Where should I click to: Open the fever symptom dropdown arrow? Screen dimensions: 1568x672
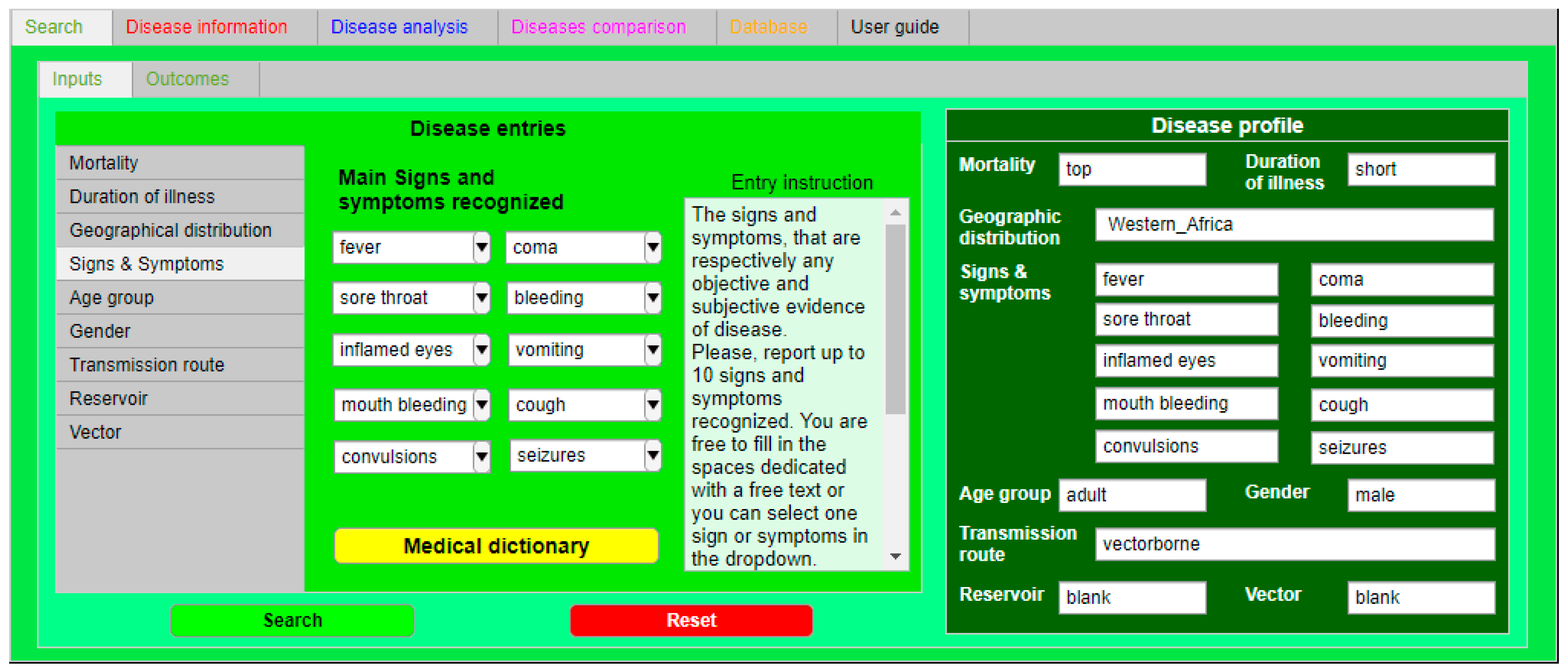[482, 247]
